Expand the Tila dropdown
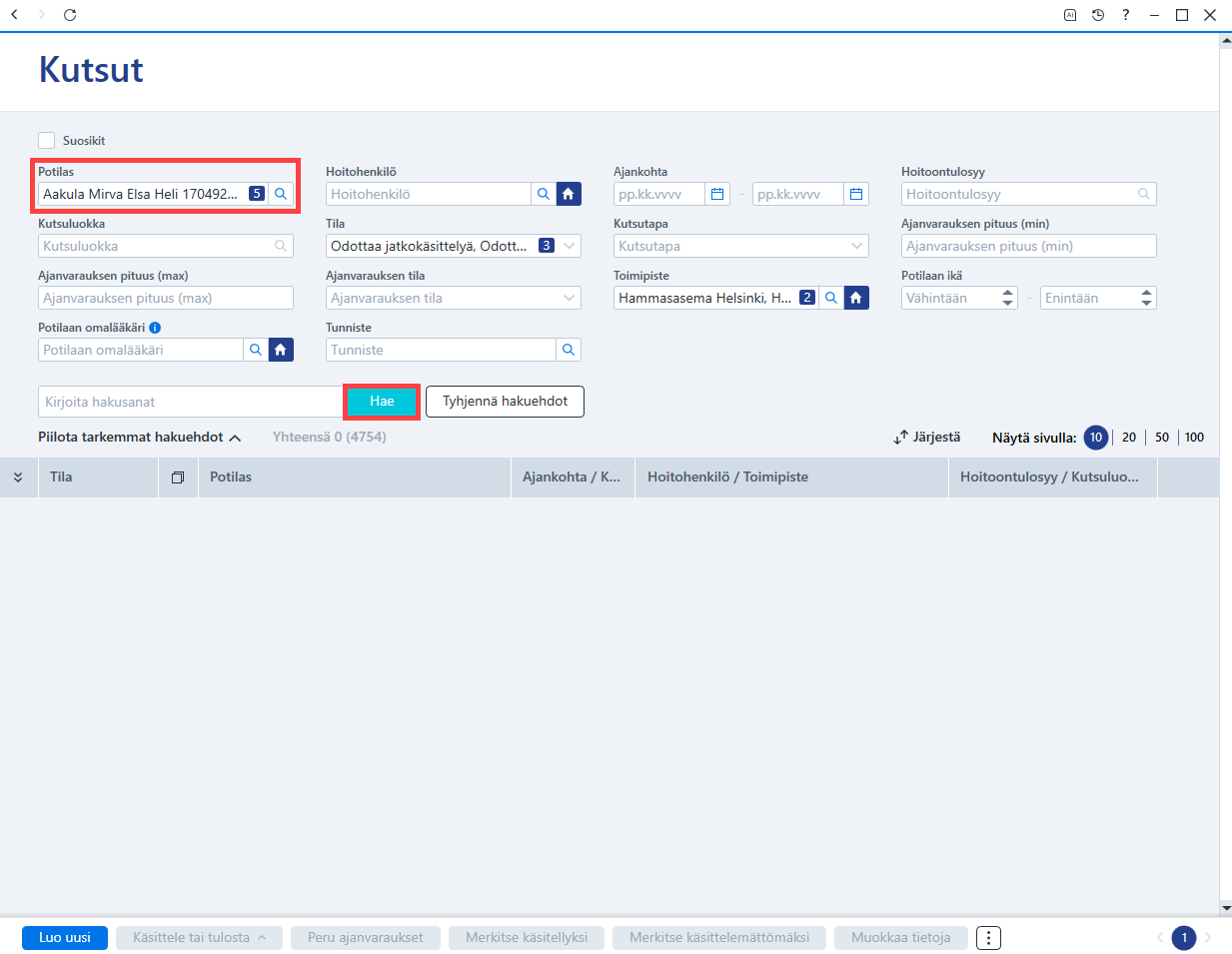The image size is (1232, 954). (x=570, y=246)
